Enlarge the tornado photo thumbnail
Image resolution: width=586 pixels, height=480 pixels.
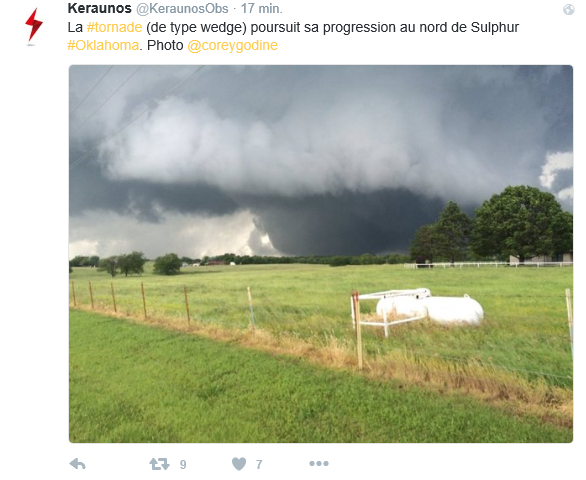tap(321, 254)
